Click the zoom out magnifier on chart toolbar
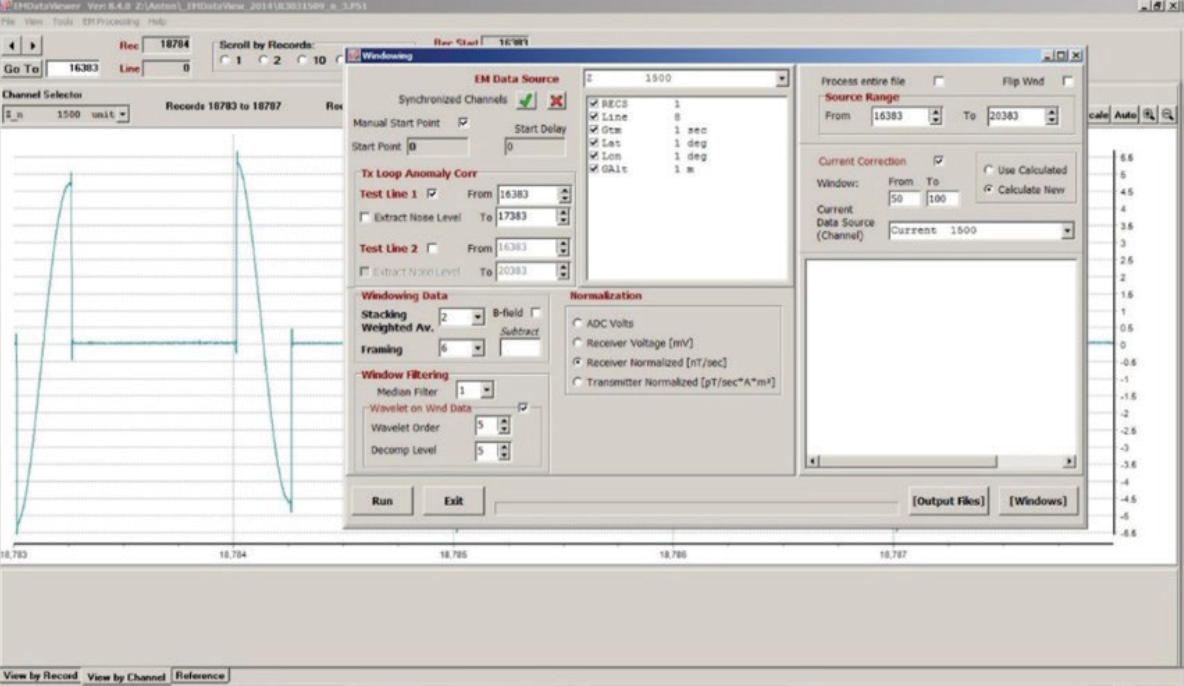This screenshot has width=1184, height=686. pyautogui.click(x=1167, y=114)
